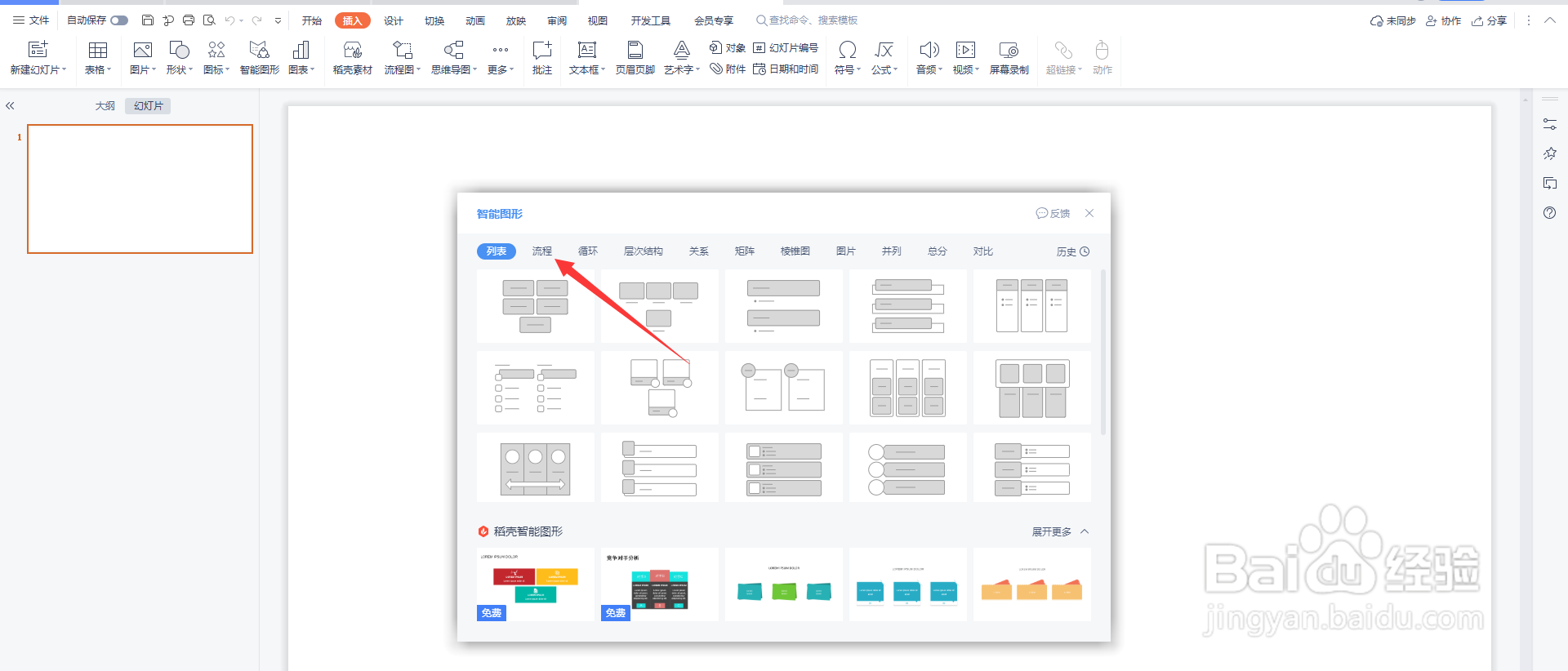Screen dimensions: 1568x671
Task: Click the 对象 insert button
Action: [x=728, y=48]
